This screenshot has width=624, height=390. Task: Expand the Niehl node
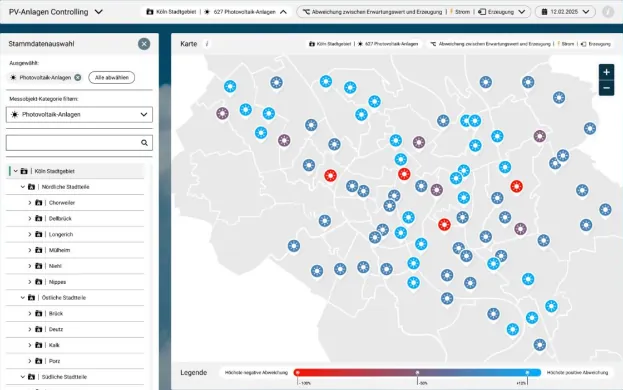tap(30, 266)
